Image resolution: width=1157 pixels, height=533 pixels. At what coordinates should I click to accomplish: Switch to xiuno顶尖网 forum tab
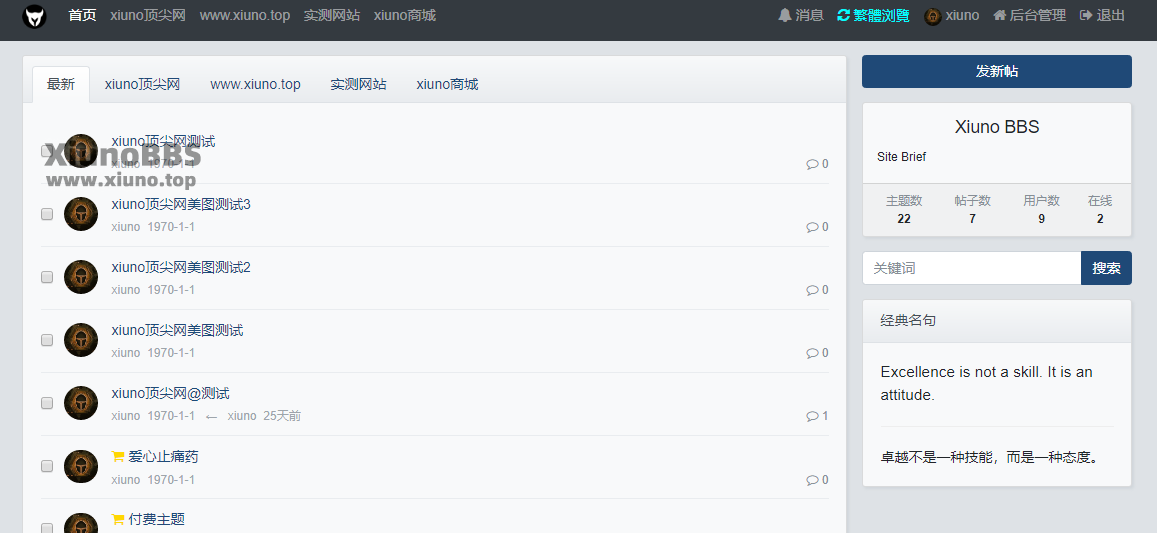pos(142,84)
